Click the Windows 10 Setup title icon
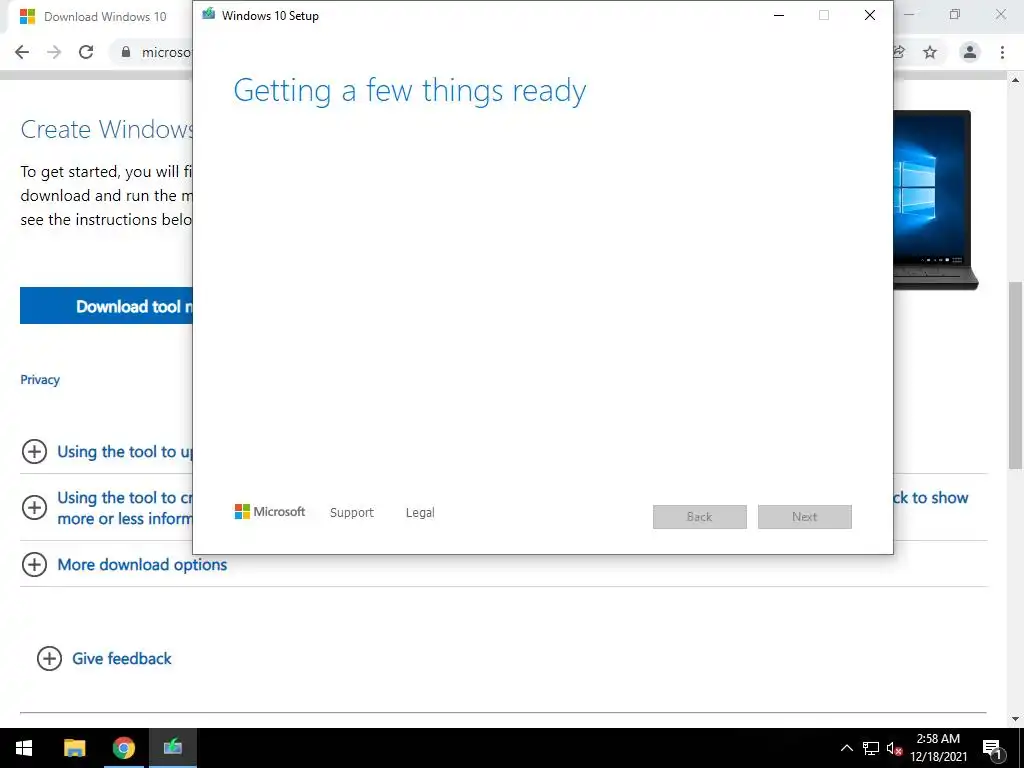Viewport: 1024px width, 768px height. coord(208,14)
